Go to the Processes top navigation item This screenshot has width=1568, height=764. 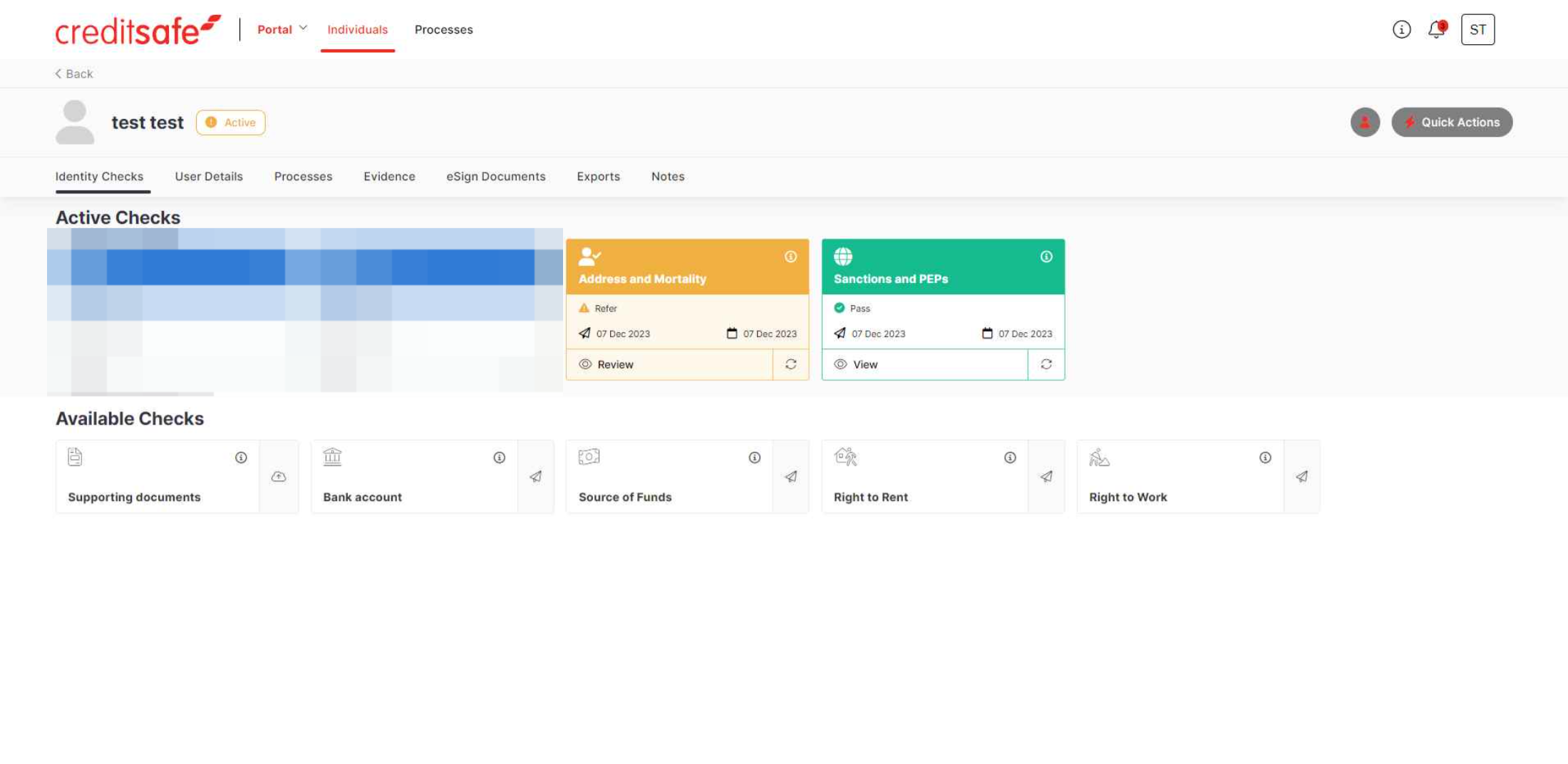[x=443, y=29]
